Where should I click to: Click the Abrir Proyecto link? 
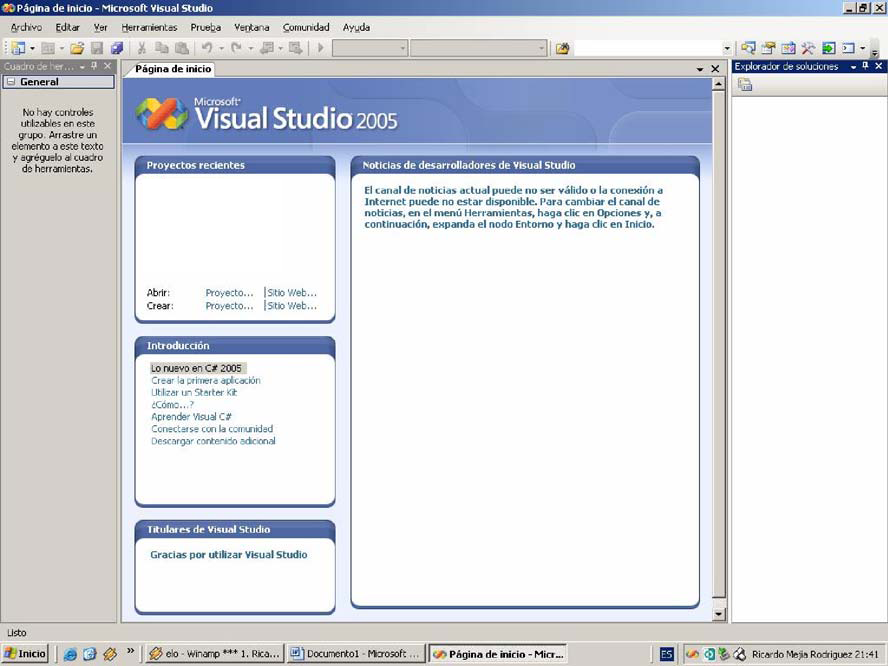click(x=229, y=293)
